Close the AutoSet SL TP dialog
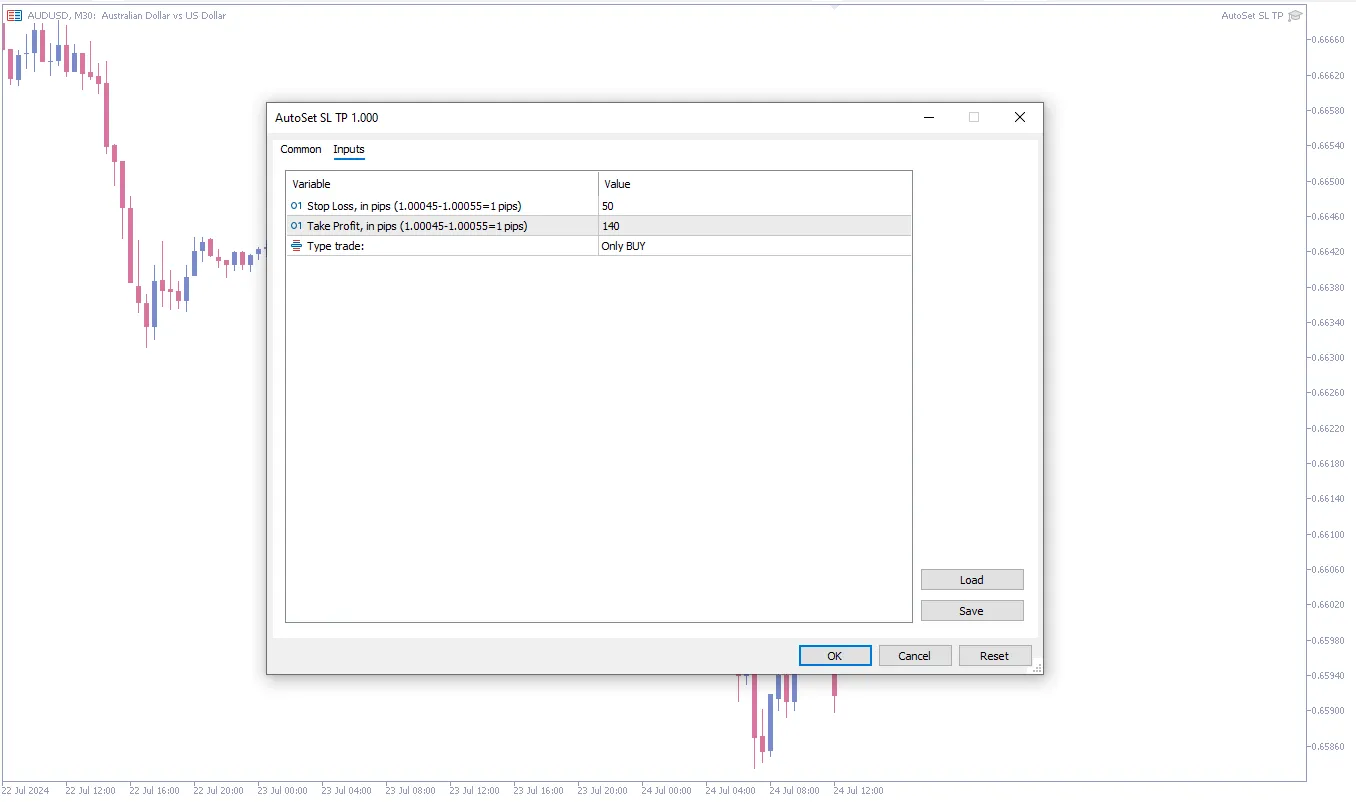 tap(1019, 117)
